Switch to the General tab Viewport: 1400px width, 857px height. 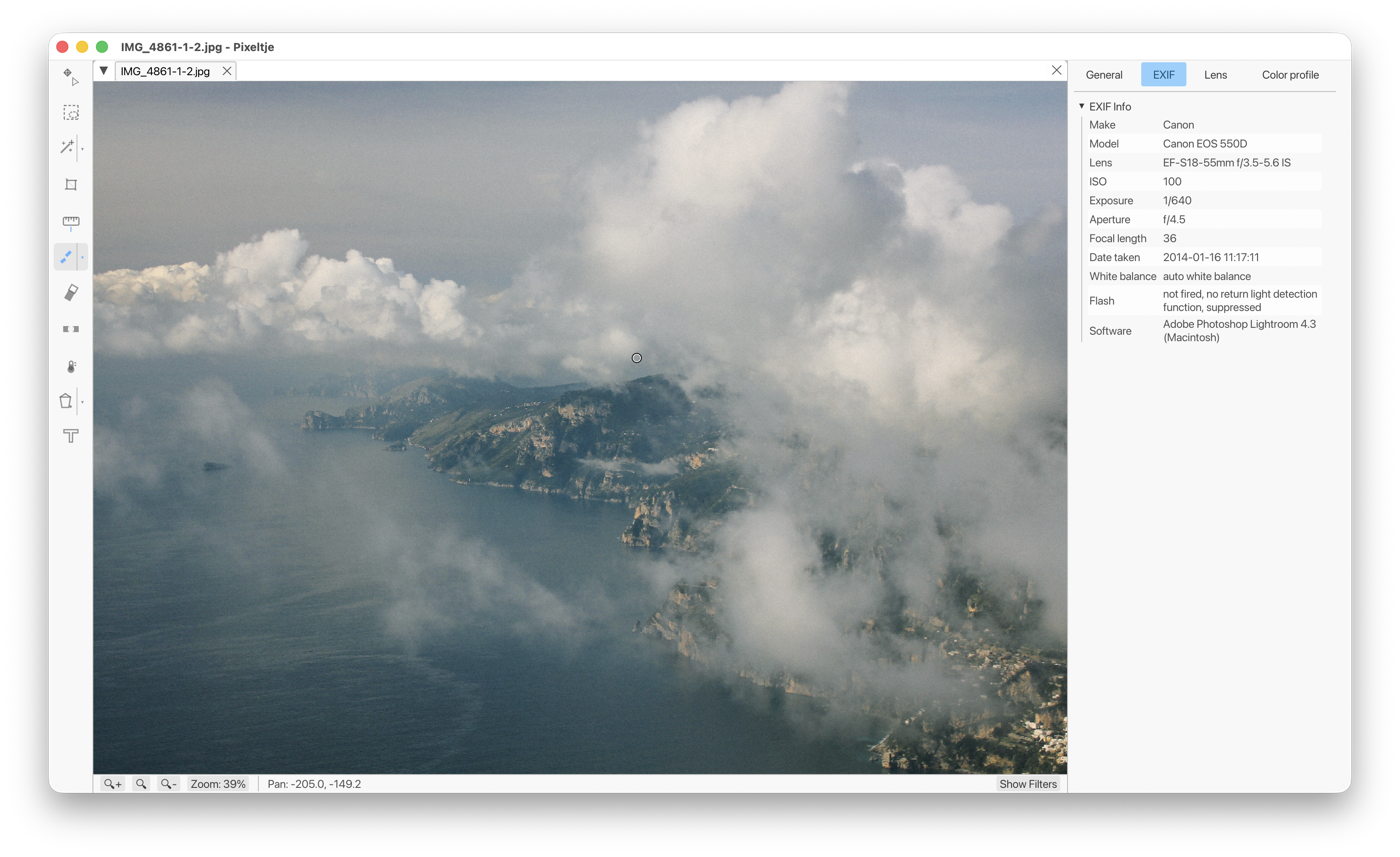1104,75
